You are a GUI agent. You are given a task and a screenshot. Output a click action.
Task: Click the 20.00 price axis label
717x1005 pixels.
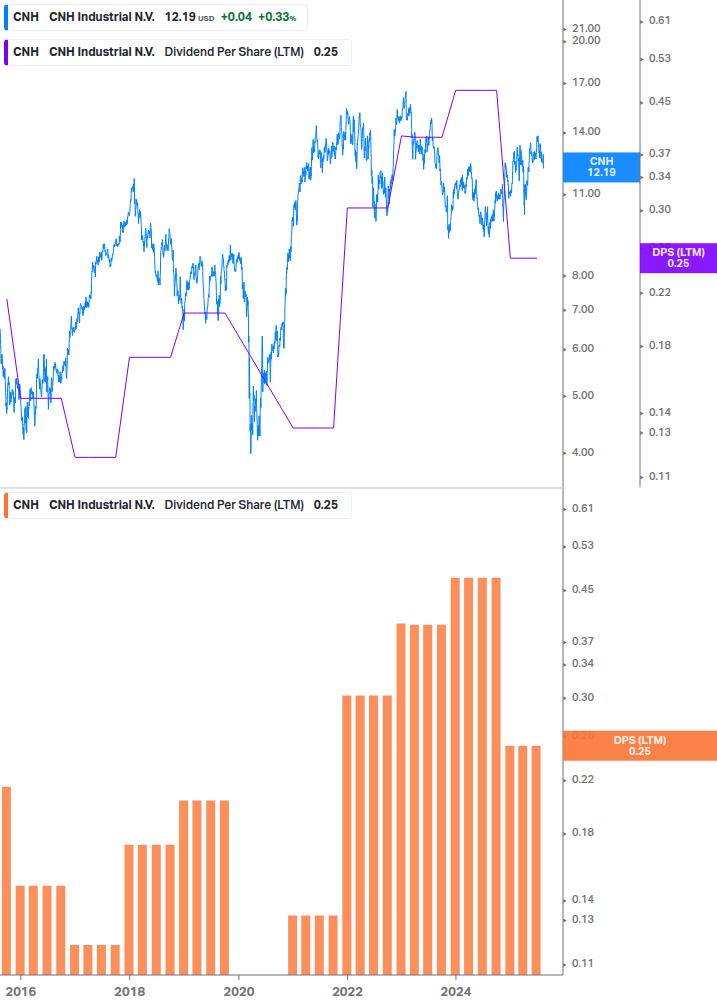point(586,40)
